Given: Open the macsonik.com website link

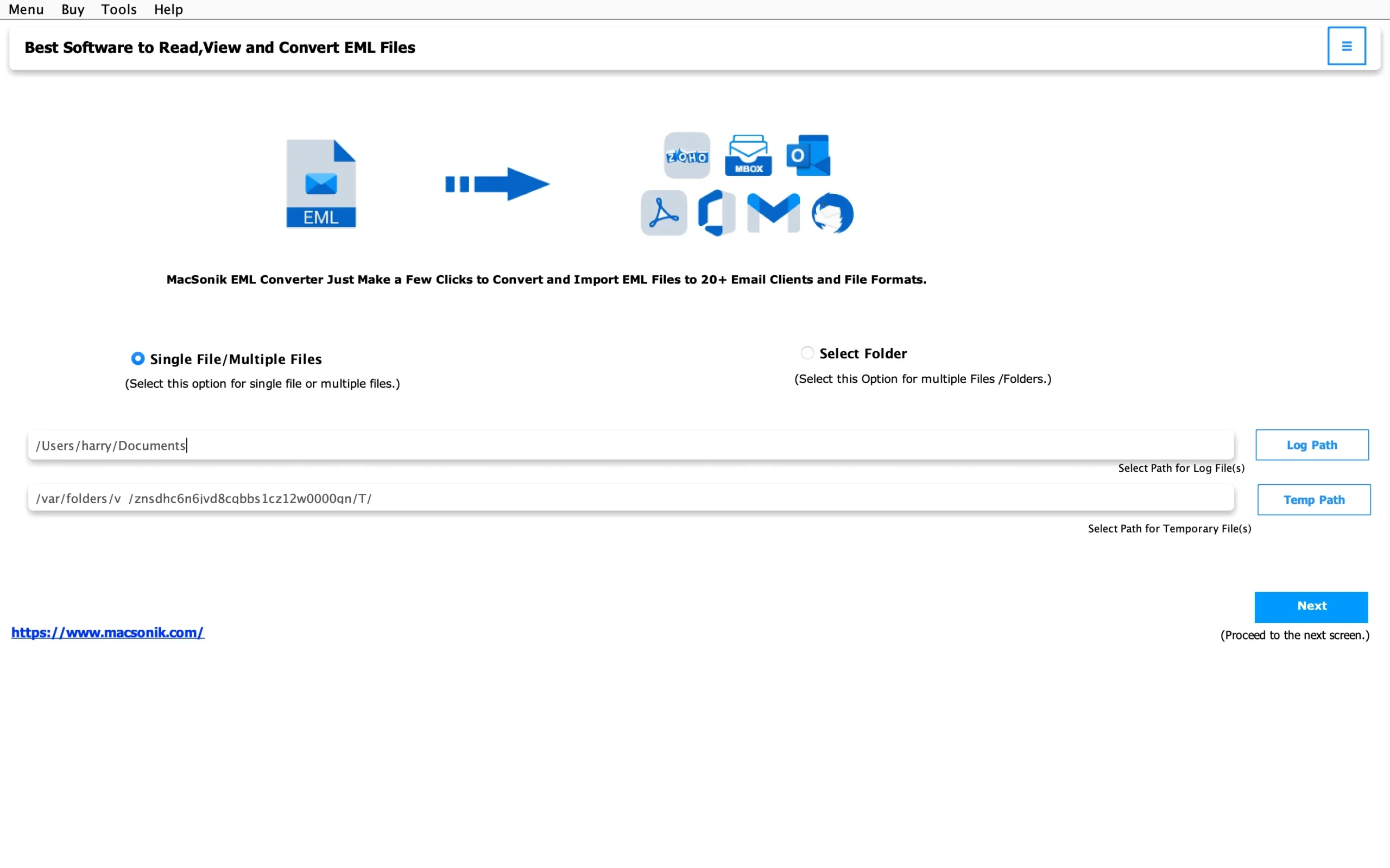Looking at the screenshot, I should (x=108, y=632).
